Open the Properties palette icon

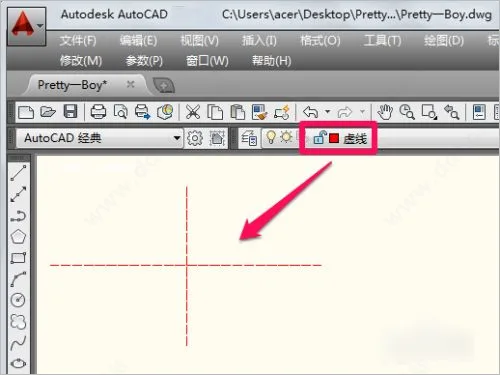479,112
